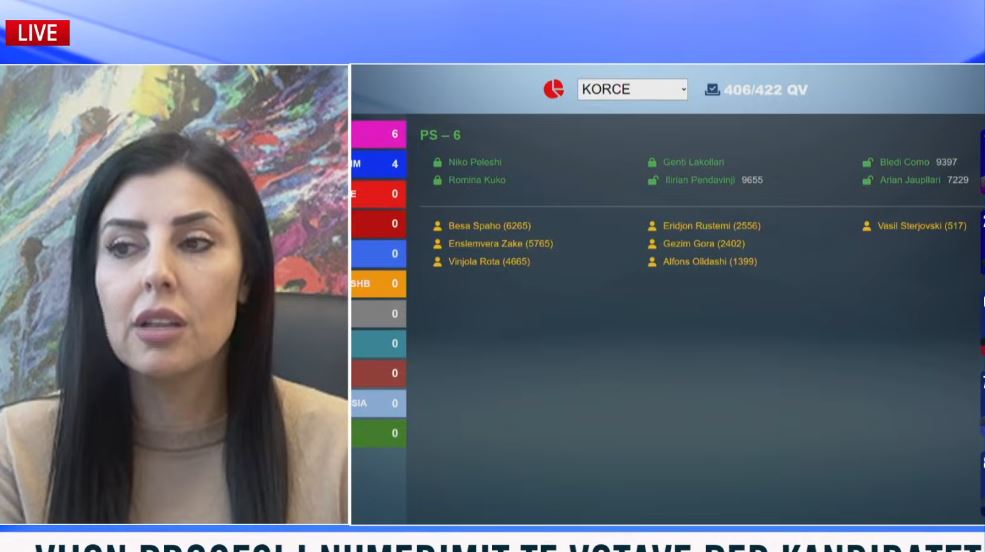Open the KORCE district dropdown

click(x=632, y=89)
